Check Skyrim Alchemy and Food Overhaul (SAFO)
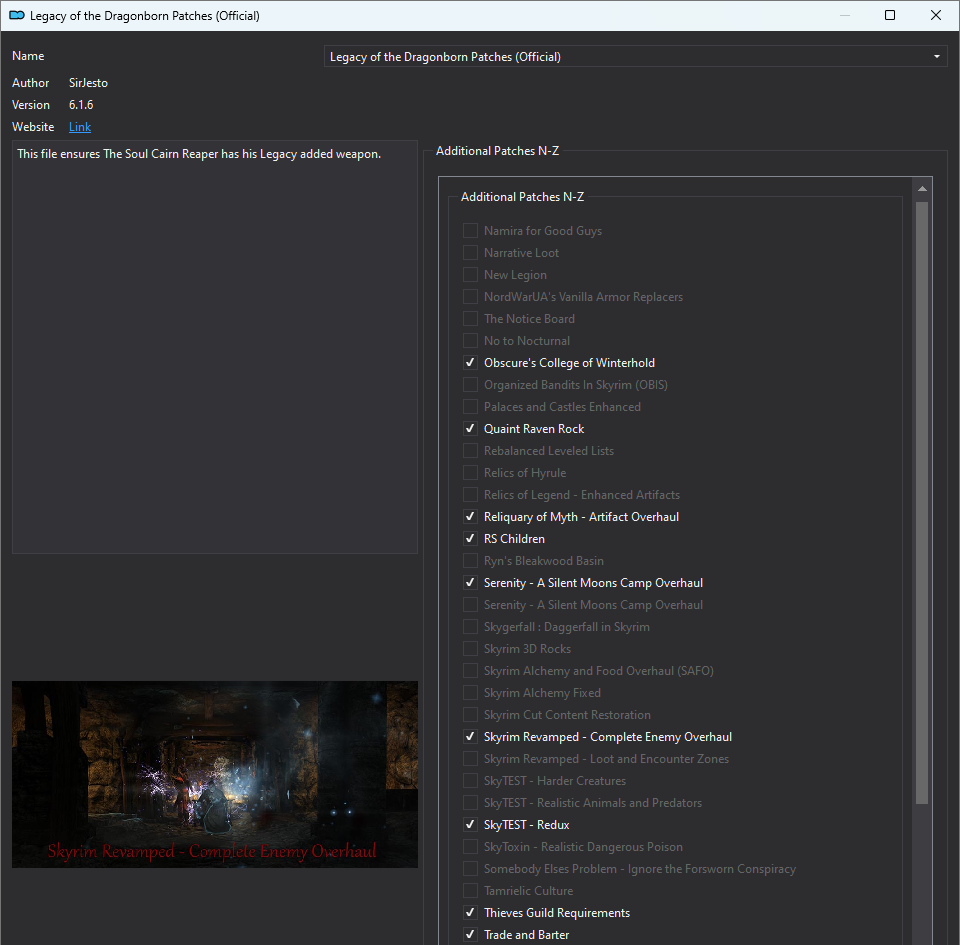The height and width of the screenshot is (945, 960). point(470,671)
